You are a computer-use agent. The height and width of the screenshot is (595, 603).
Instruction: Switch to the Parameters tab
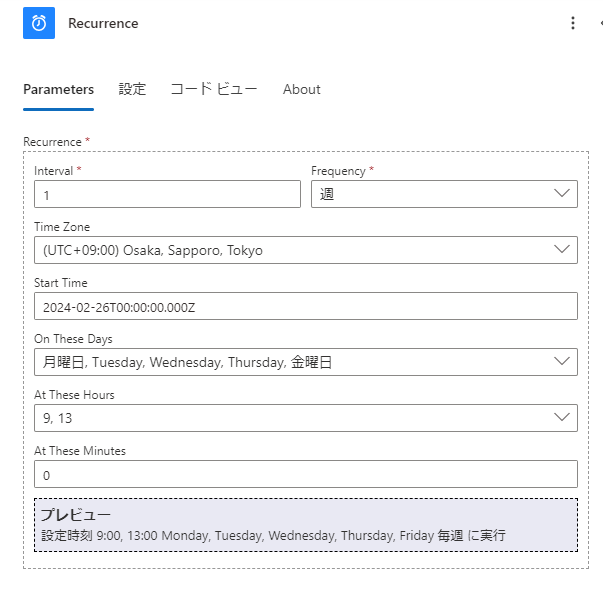click(58, 89)
